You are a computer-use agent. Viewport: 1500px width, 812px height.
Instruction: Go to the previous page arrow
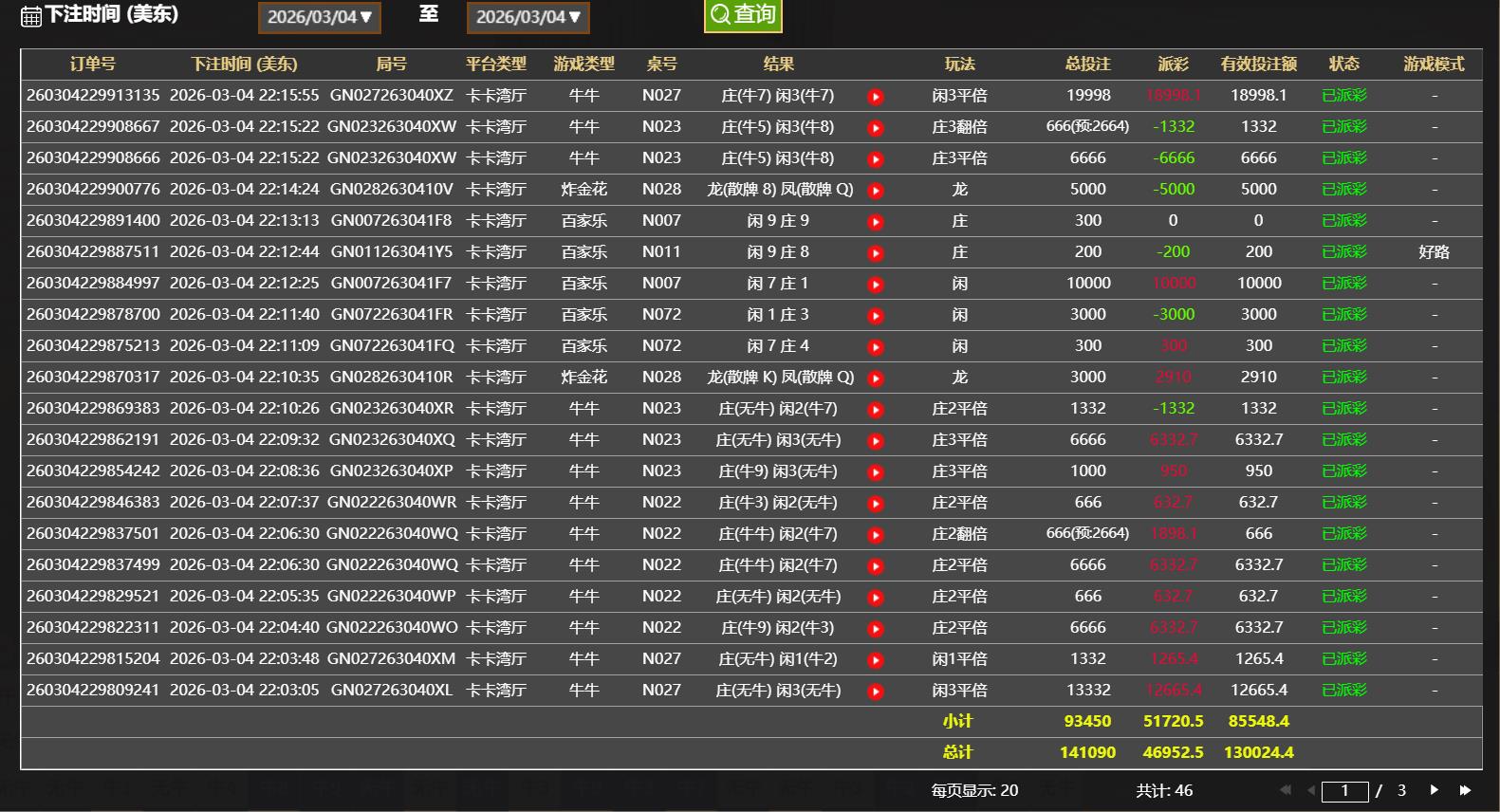(x=1311, y=790)
